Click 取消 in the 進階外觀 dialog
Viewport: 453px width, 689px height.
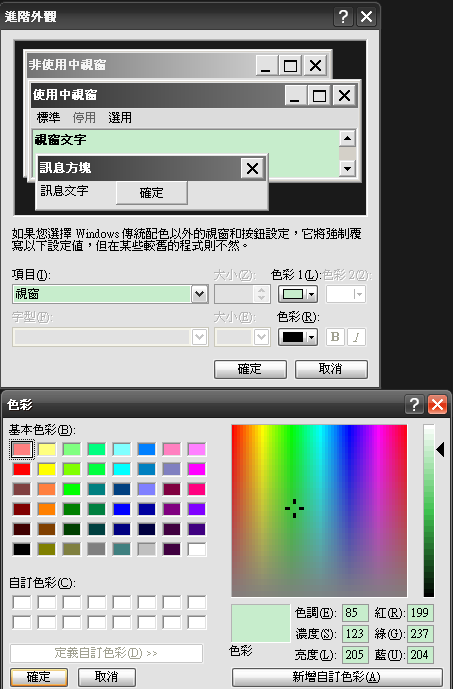click(x=331, y=369)
